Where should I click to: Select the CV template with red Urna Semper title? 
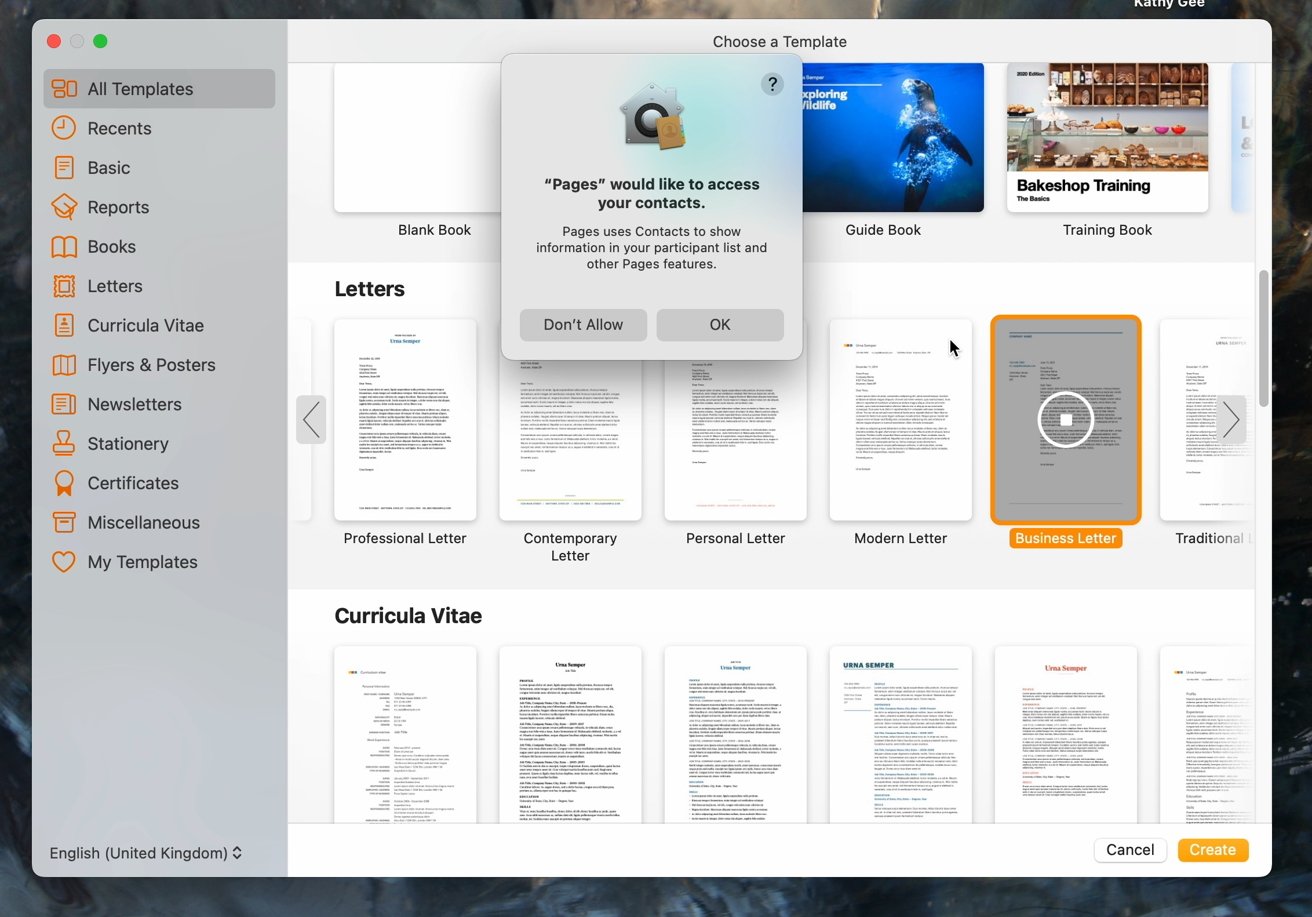pos(1066,735)
